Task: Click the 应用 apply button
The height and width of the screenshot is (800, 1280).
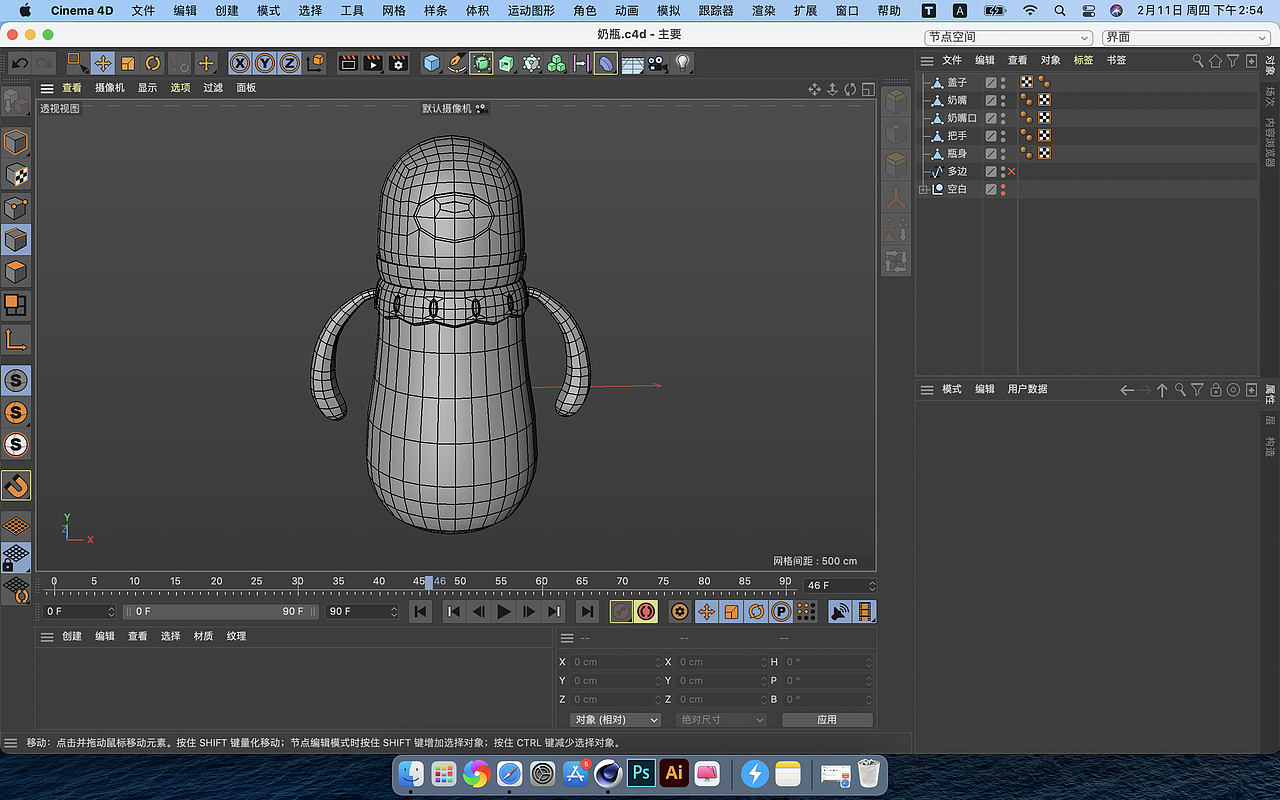Action: point(826,720)
